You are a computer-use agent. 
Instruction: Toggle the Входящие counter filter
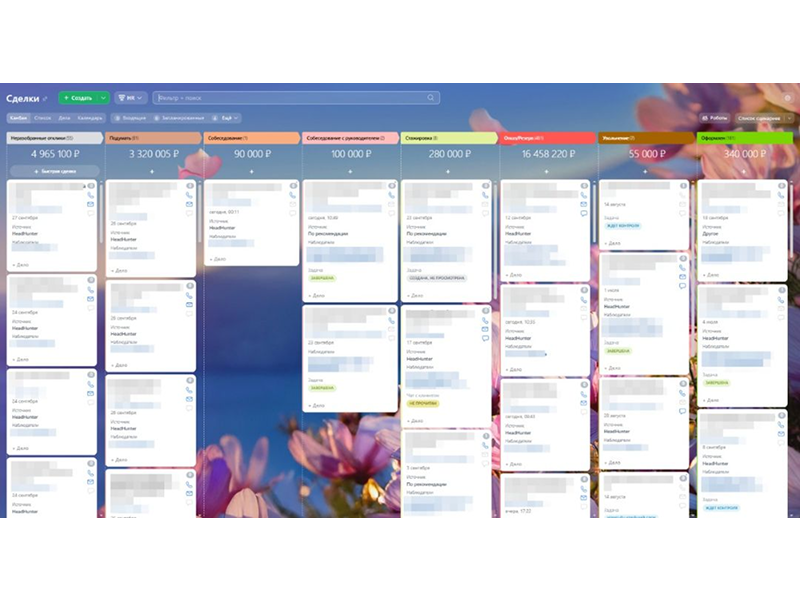131,118
